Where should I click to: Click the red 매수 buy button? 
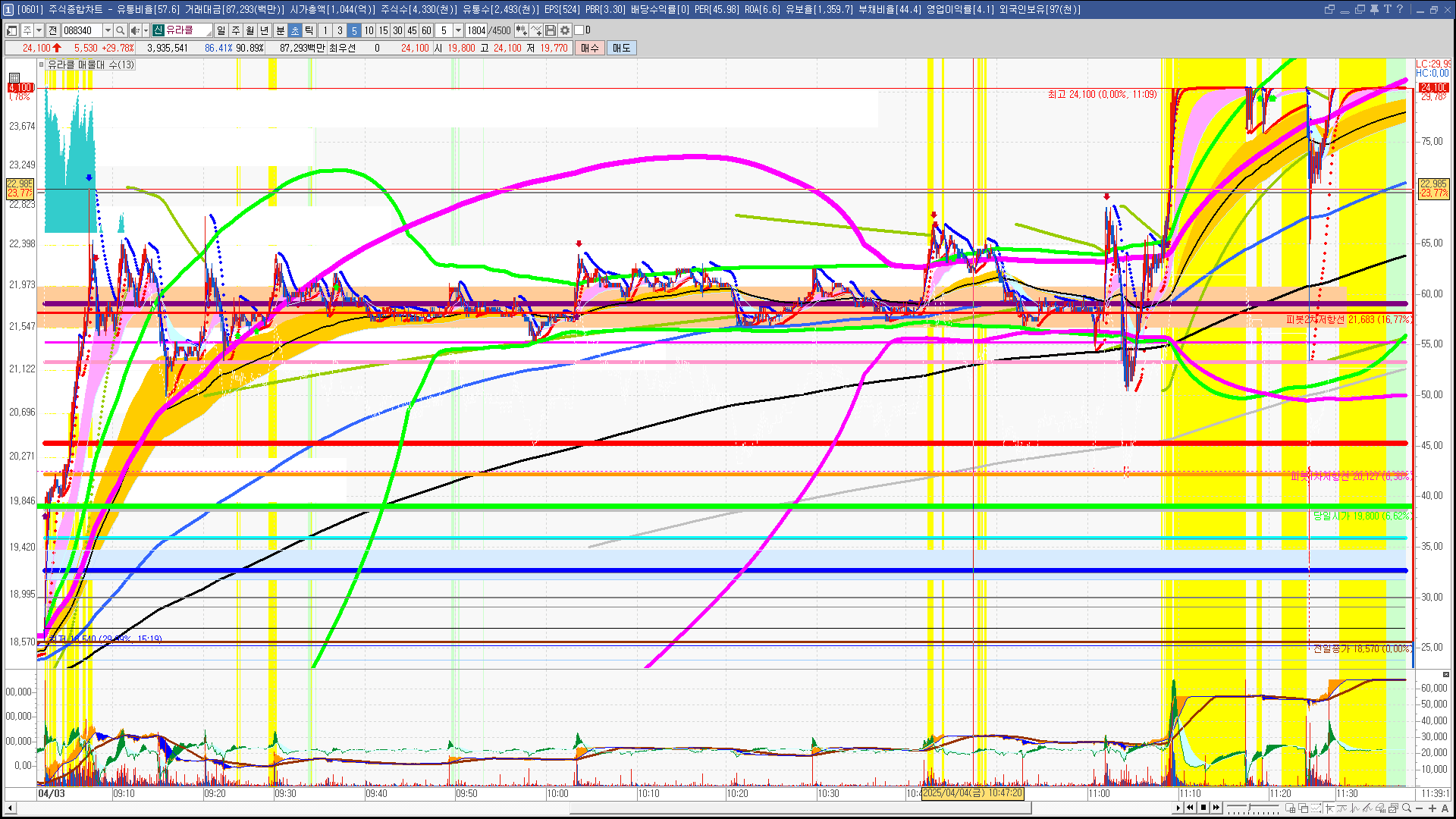click(x=590, y=48)
